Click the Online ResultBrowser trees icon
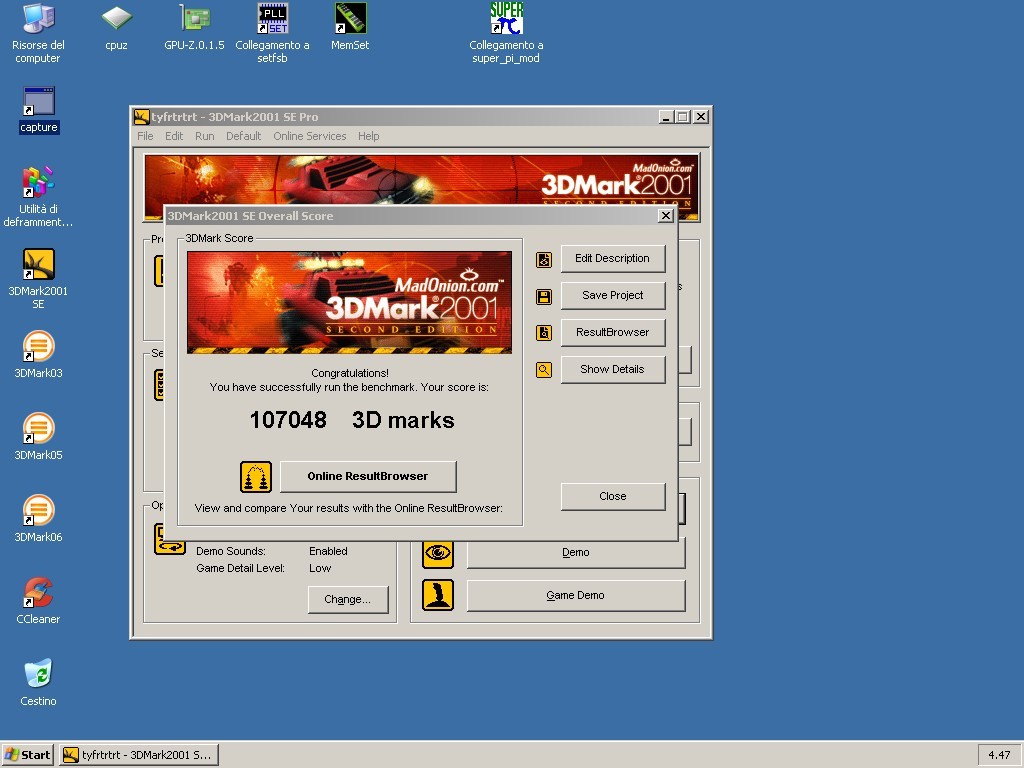This screenshot has width=1024, height=768. [x=256, y=477]
